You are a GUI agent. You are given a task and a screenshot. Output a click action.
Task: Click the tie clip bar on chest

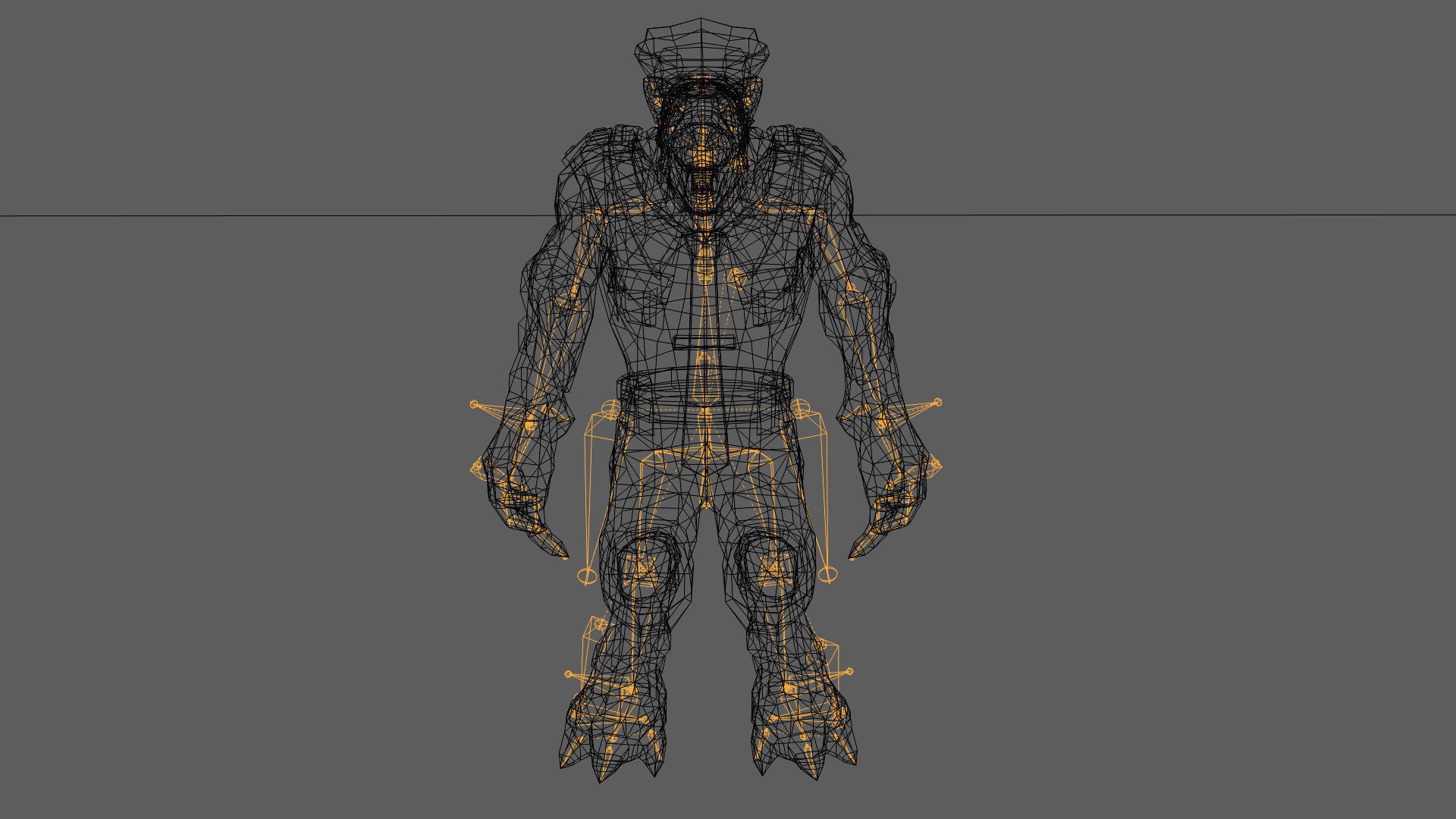pyautogui.click(x=705, y=343)
